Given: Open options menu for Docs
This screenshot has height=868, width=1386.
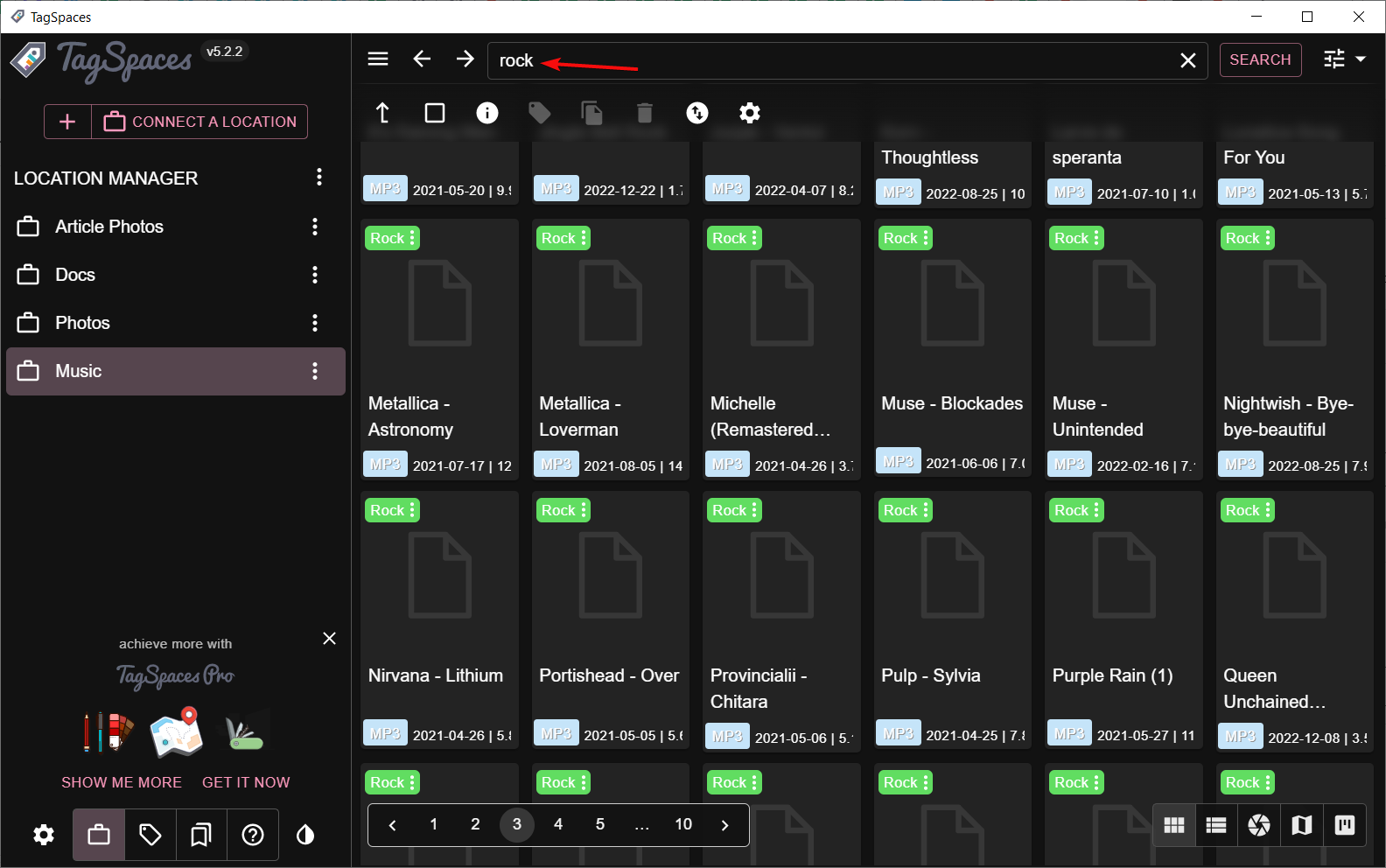Looking at the screenshot, I should coord(315,275).
